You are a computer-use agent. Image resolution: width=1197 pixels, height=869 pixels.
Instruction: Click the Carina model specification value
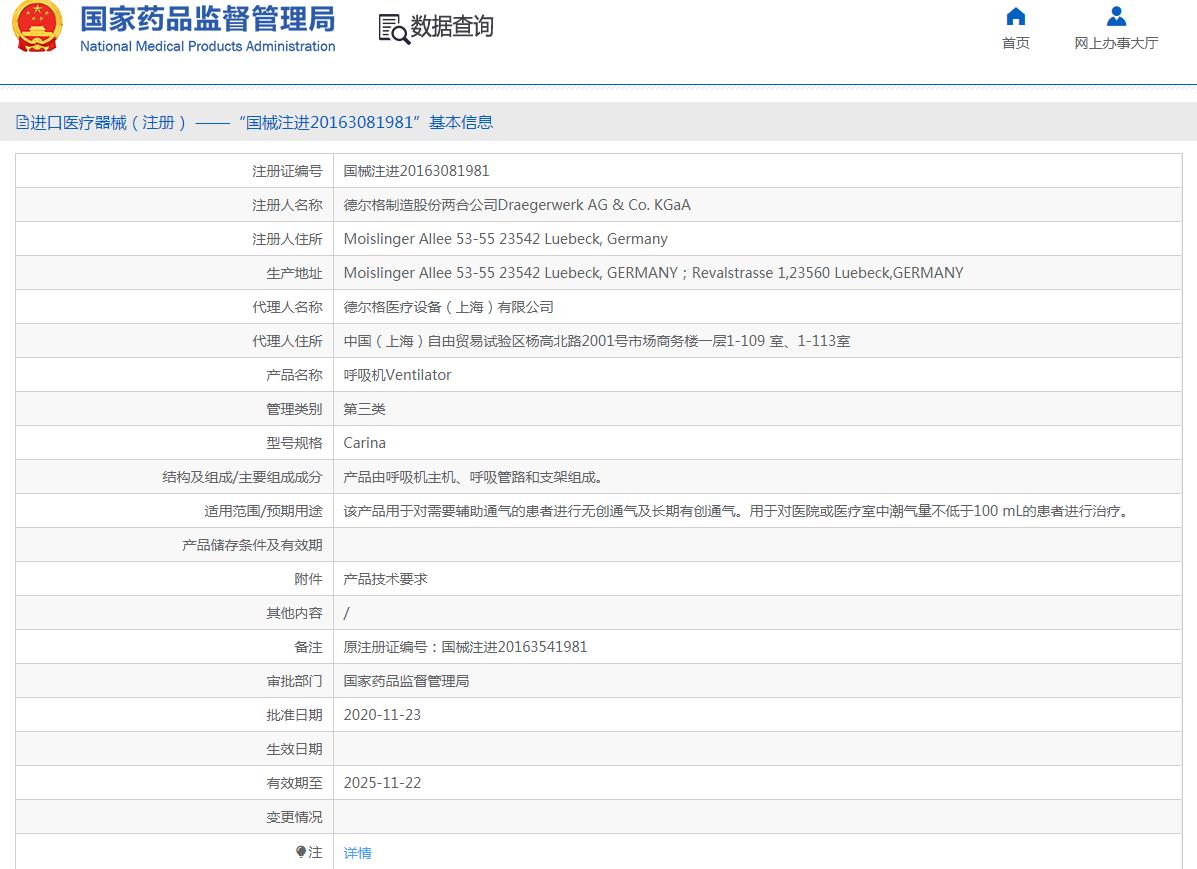click(364, 443)
